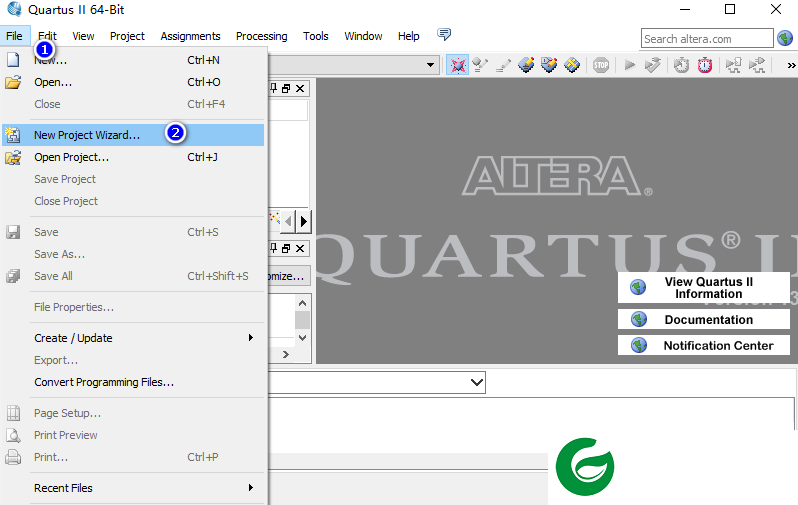Click the Open Project folder icon
Viewport: 798px width, 505px height.
(x=13, y=157)
